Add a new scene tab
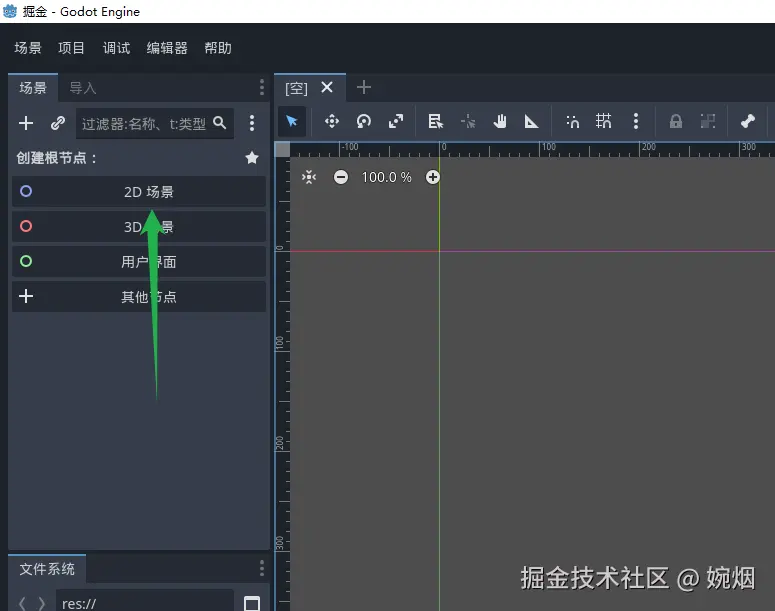 pos(364,87)
